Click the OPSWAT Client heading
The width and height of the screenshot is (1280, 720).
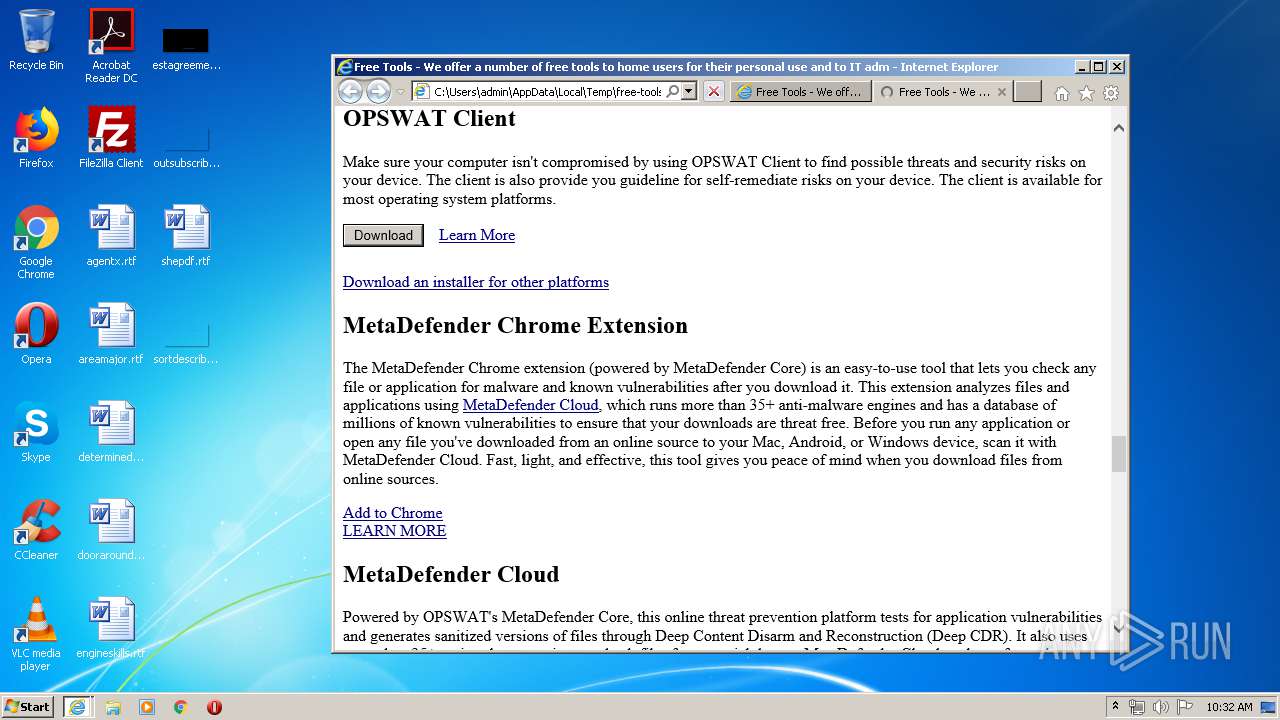[x=429, y=118]
